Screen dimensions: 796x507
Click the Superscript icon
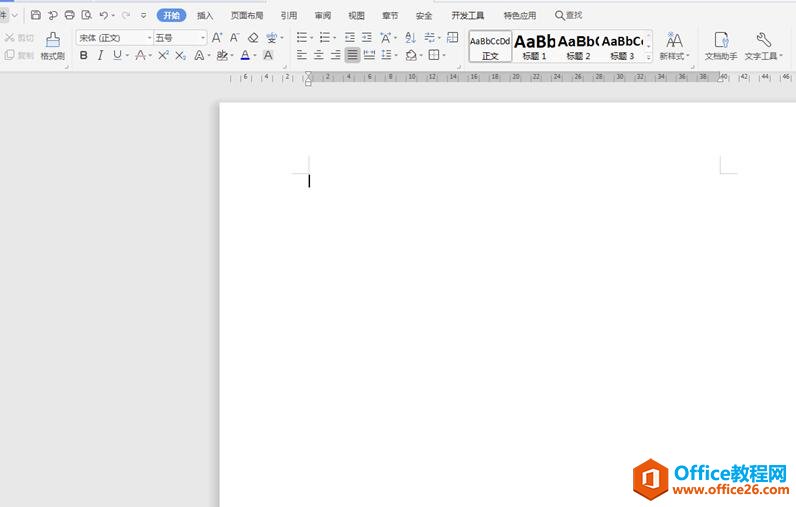pyautogui.click(x=162, y=56)
